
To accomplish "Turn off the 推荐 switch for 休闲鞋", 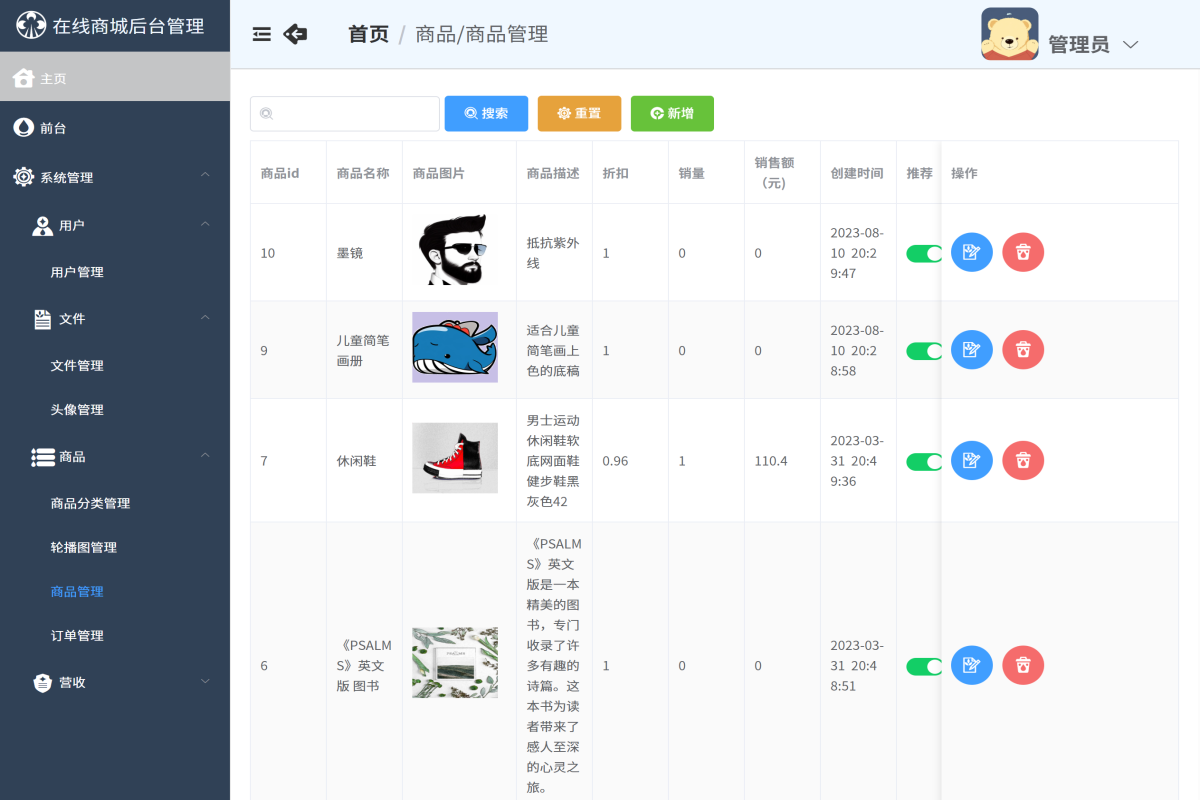I will (922, 460).
